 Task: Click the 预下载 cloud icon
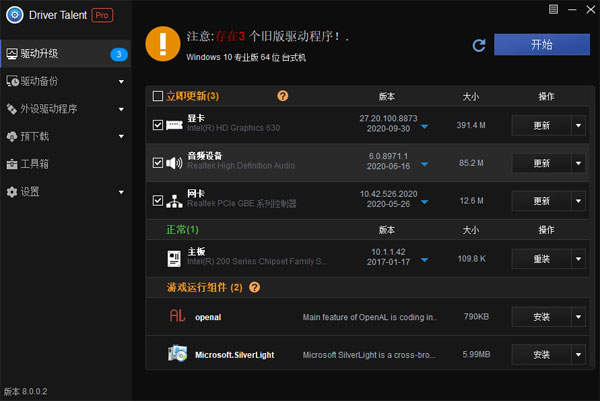coord(12,137)
